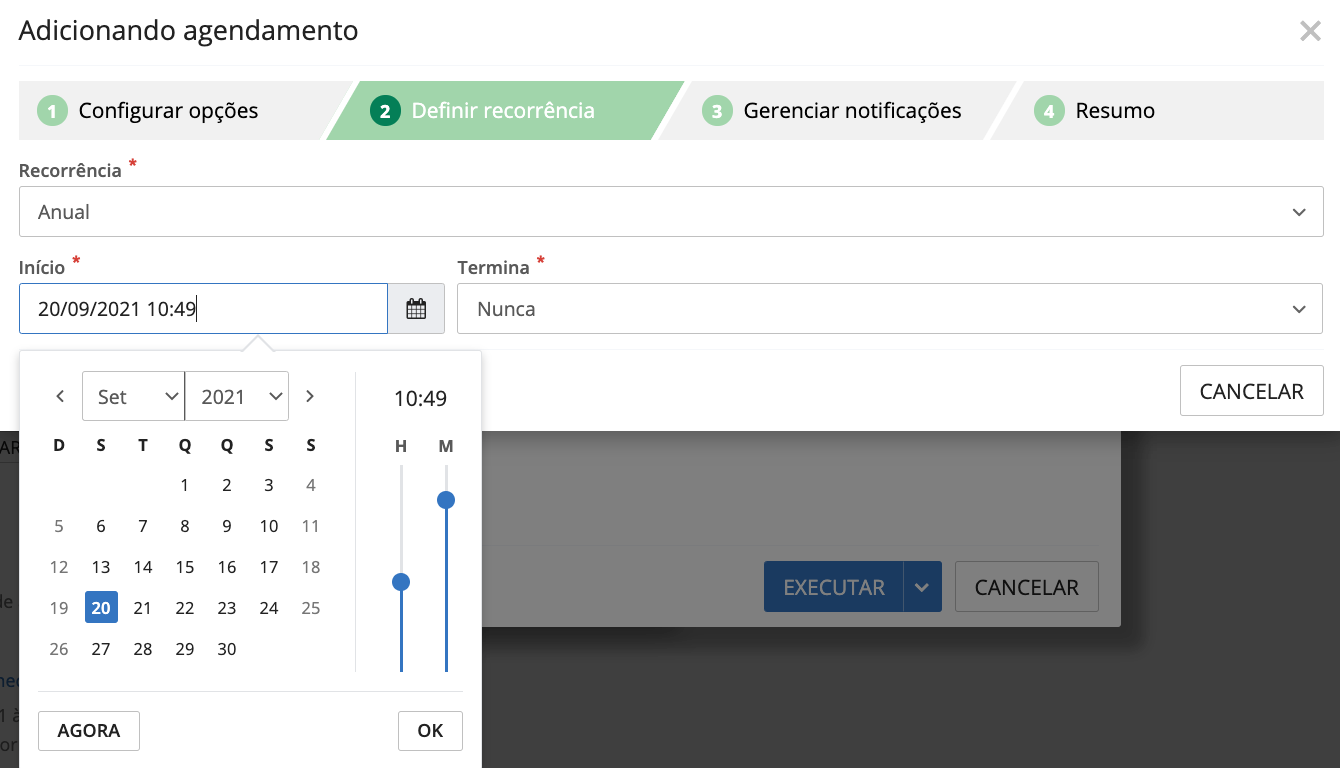Click the 10:49 time display
1340x768 pixels.
coord(420,399)
